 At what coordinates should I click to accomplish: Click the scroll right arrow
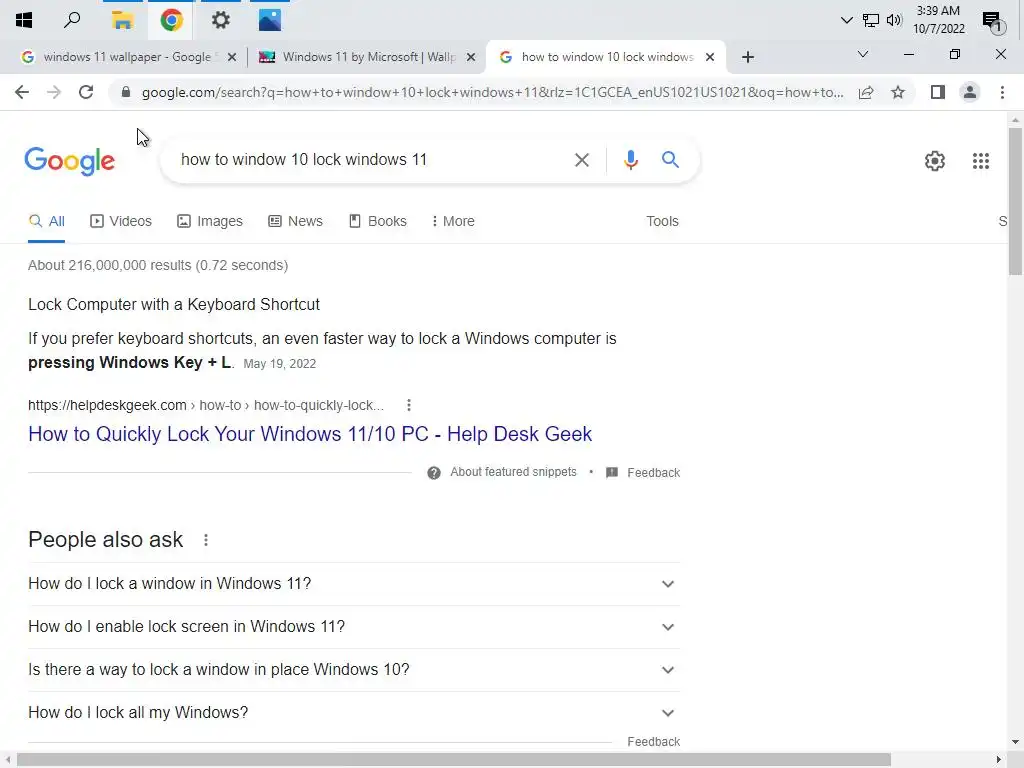pyautogui.click(x=999, y=760)
